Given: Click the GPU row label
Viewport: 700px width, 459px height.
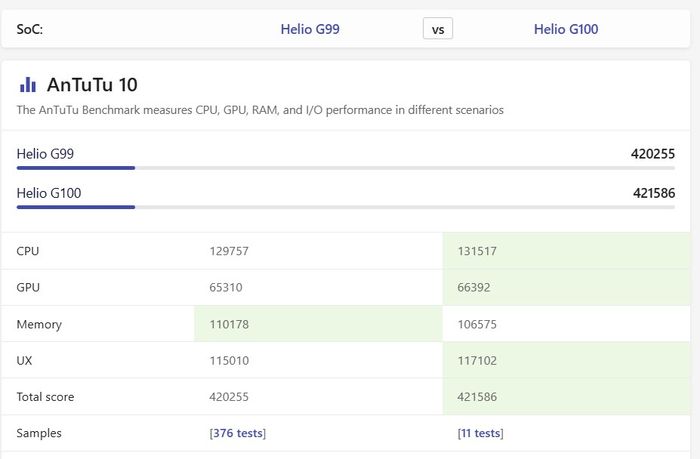Looking at the screenshot, I should tap(28, 287).
